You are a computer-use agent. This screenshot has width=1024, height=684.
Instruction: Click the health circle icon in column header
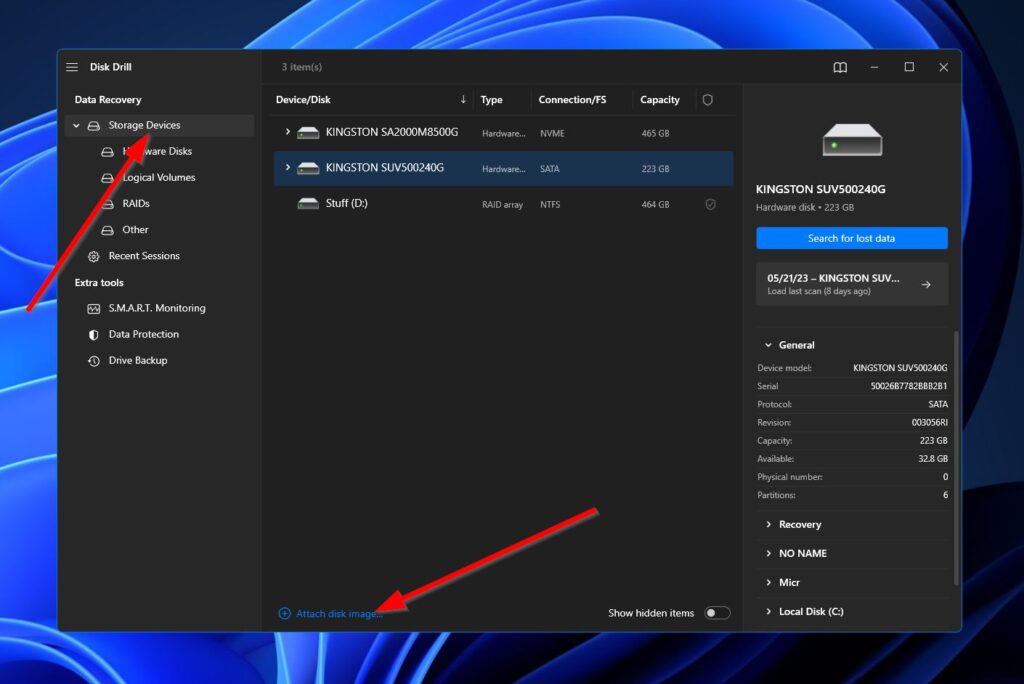coord(708,99)
